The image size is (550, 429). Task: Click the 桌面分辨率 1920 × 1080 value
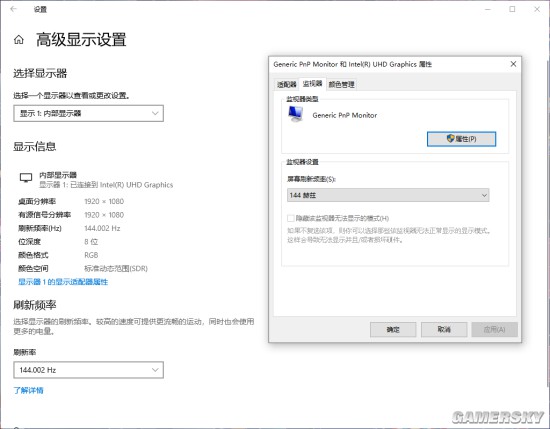click(x=104, y=201)
